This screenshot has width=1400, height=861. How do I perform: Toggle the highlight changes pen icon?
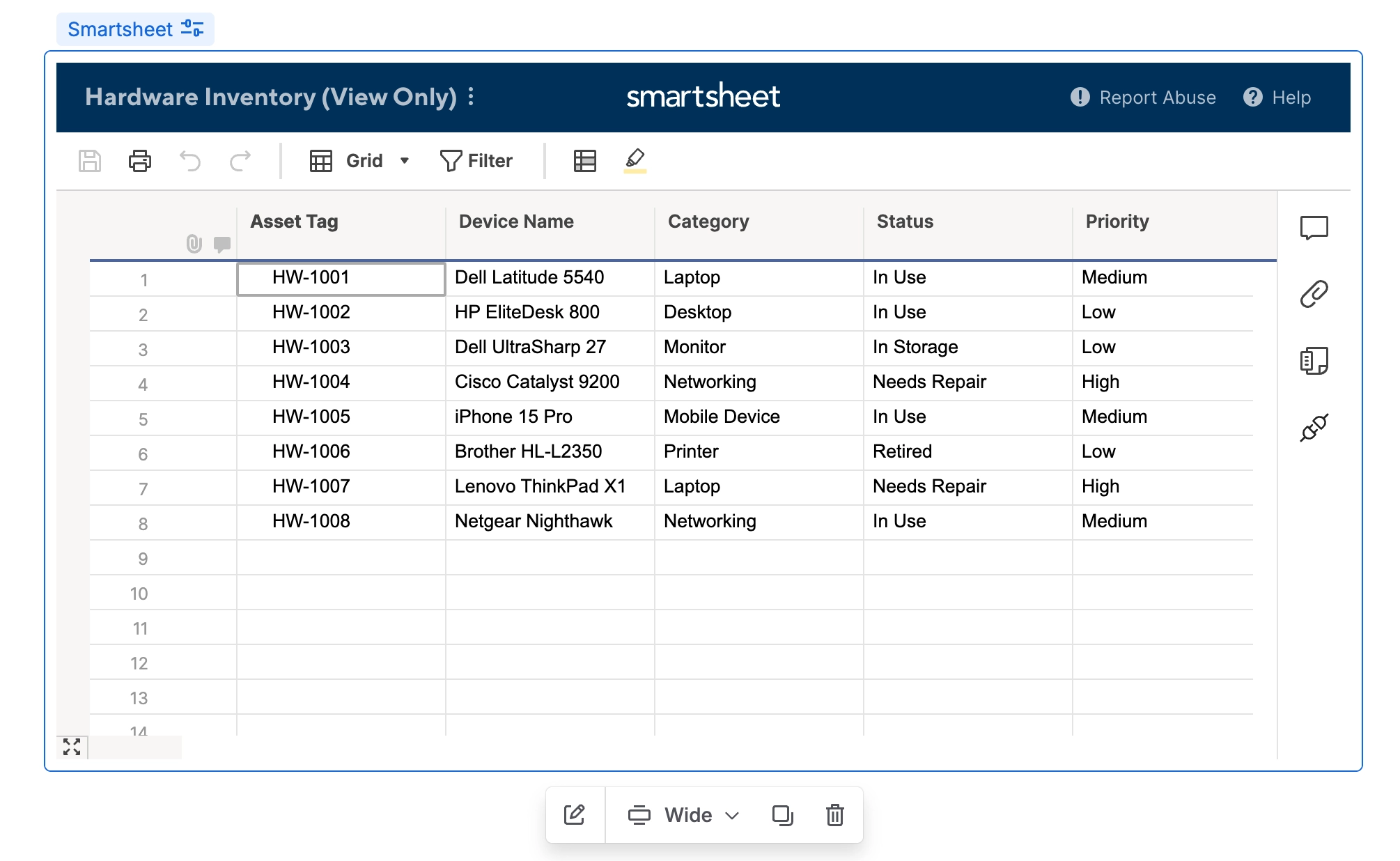coord(635,160)
